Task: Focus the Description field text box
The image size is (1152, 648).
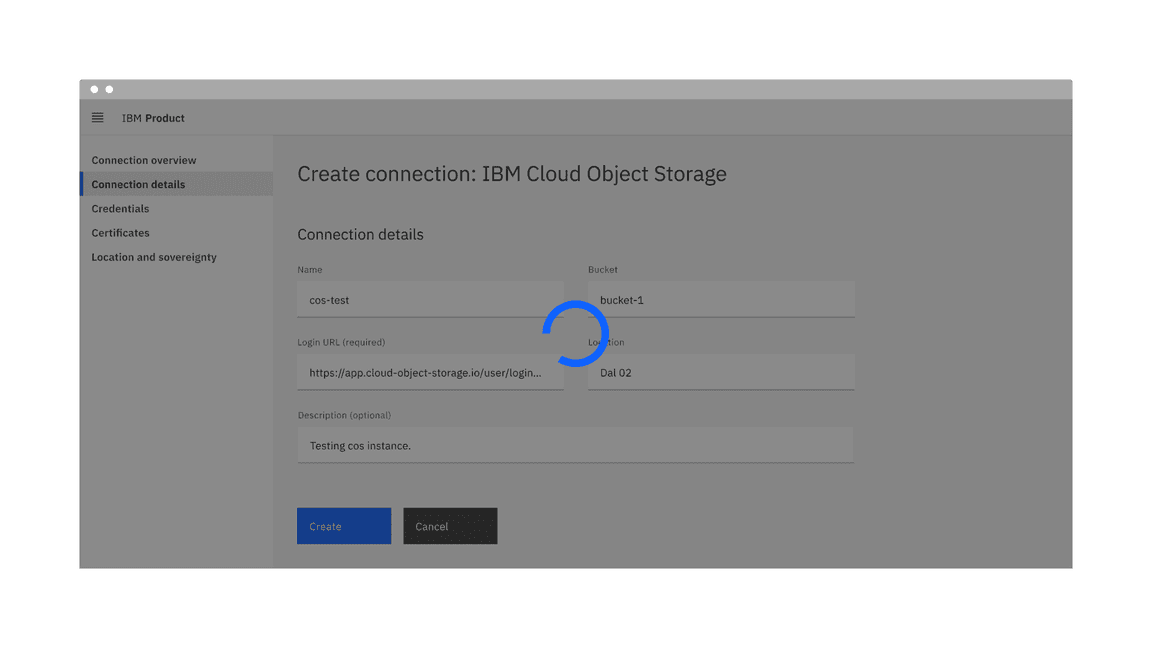Action: click(x=575, y=446)
